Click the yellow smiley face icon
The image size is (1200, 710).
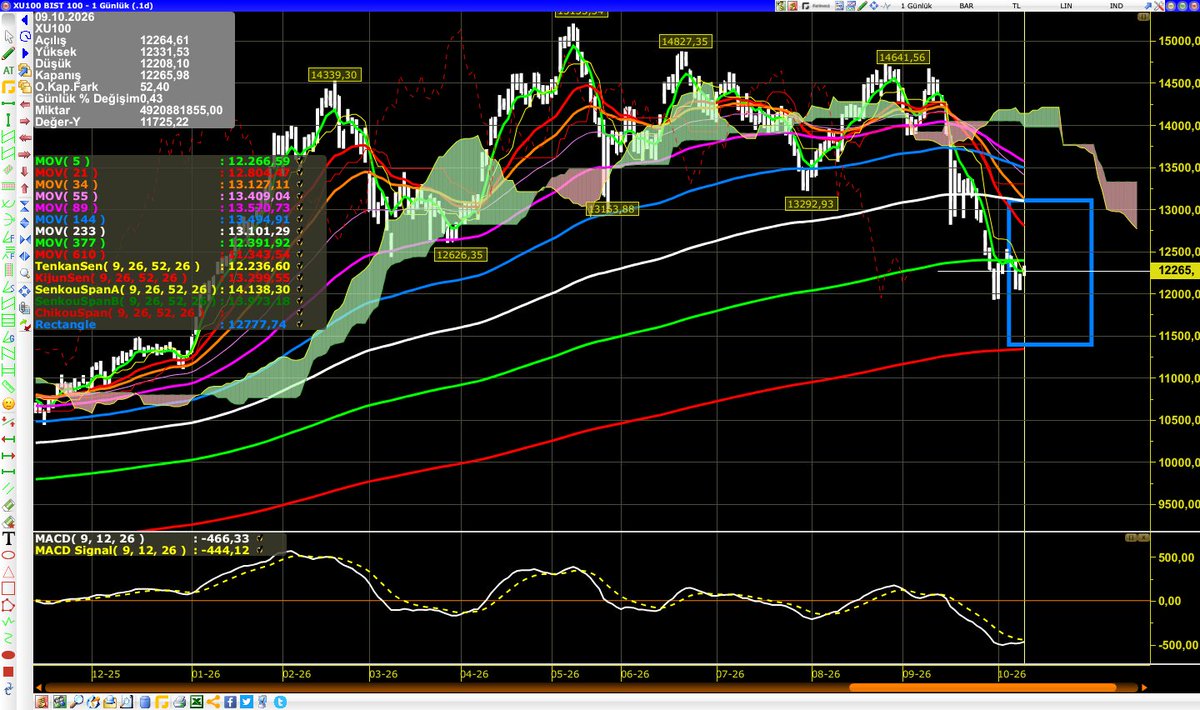point(8,403)
